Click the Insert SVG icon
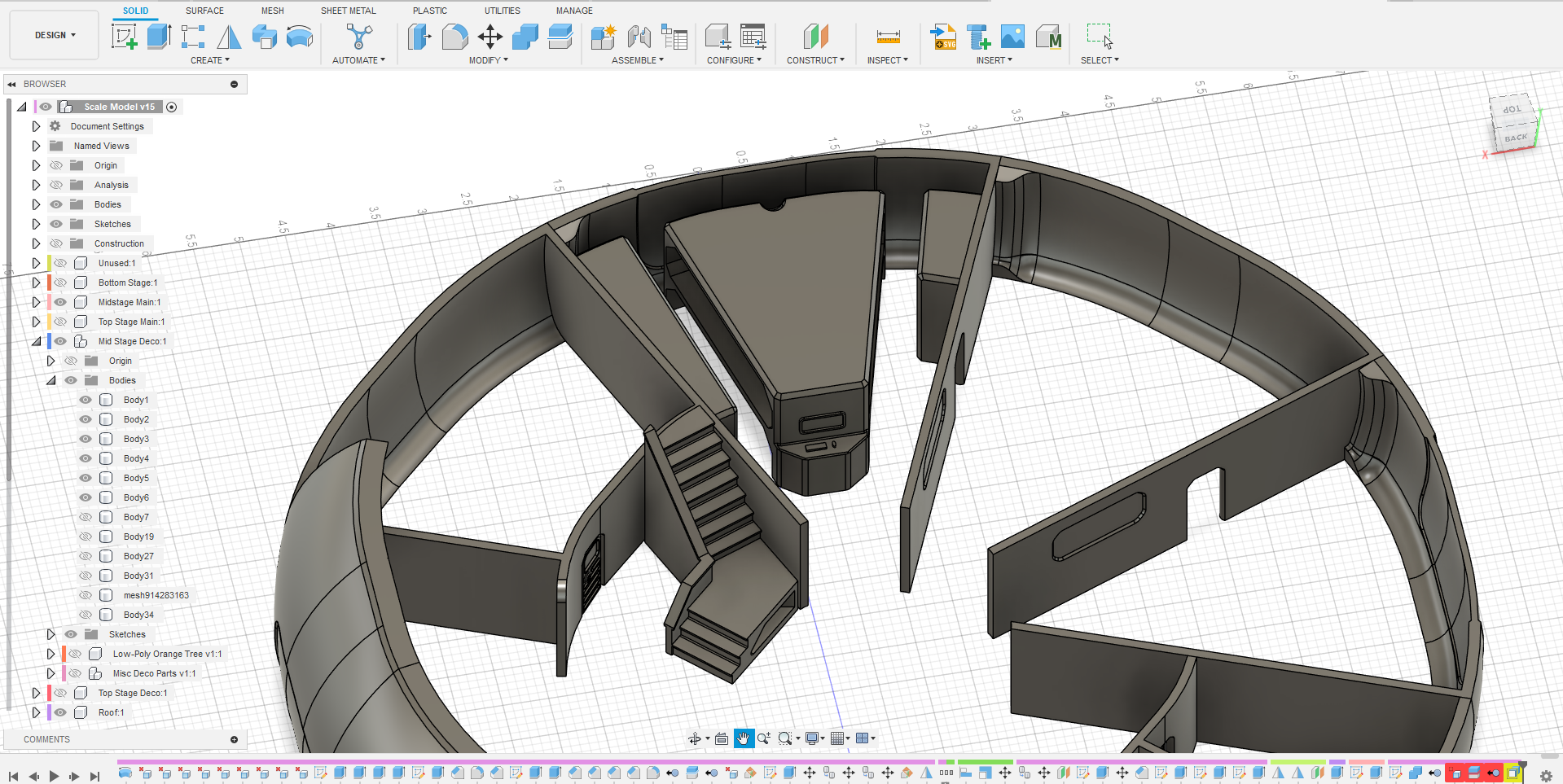Screen dimensions: 1563x784 tap(943, 37)
